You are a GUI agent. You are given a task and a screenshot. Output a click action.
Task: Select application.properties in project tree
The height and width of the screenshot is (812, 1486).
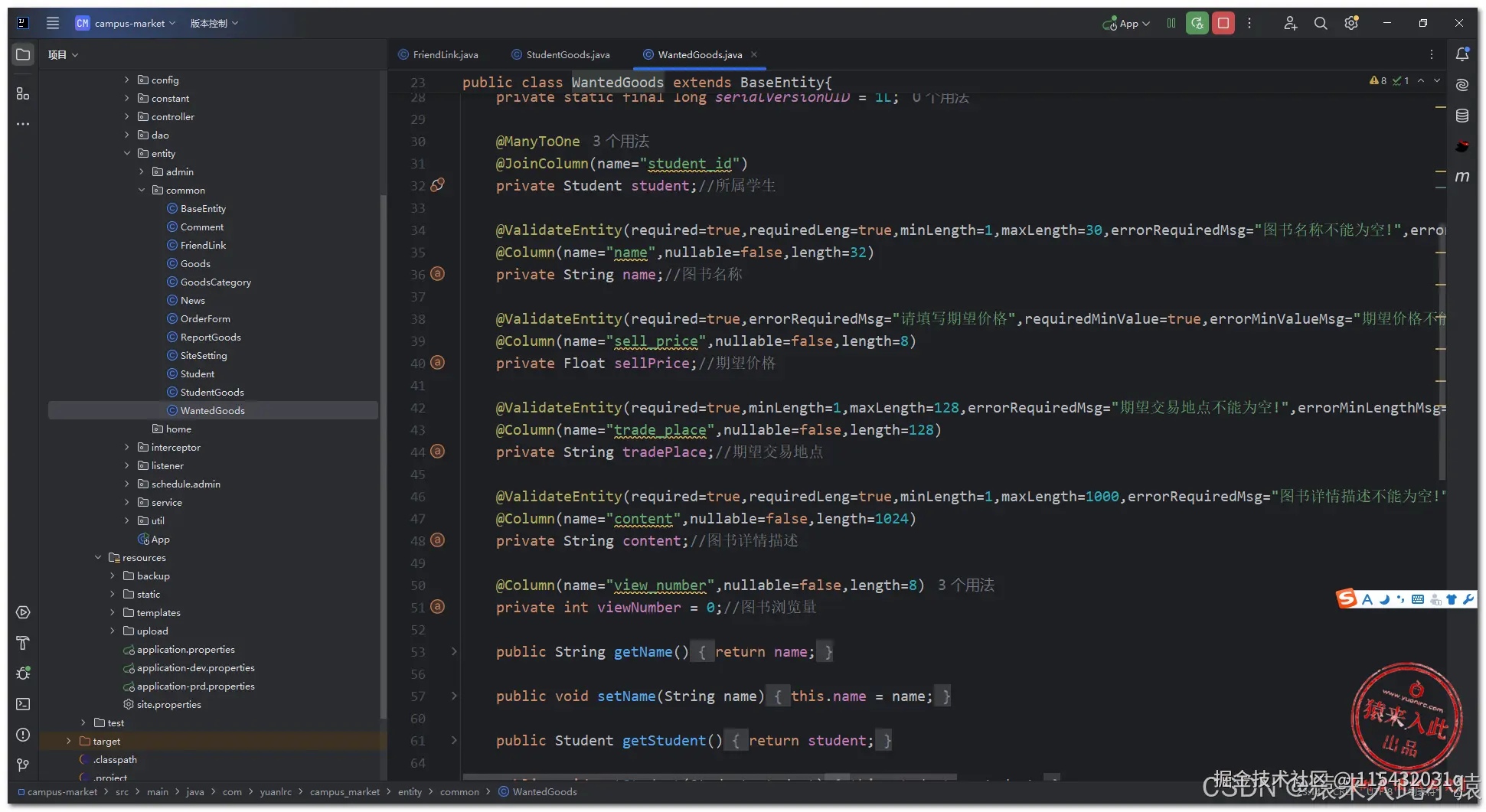(x=185, y=649)
